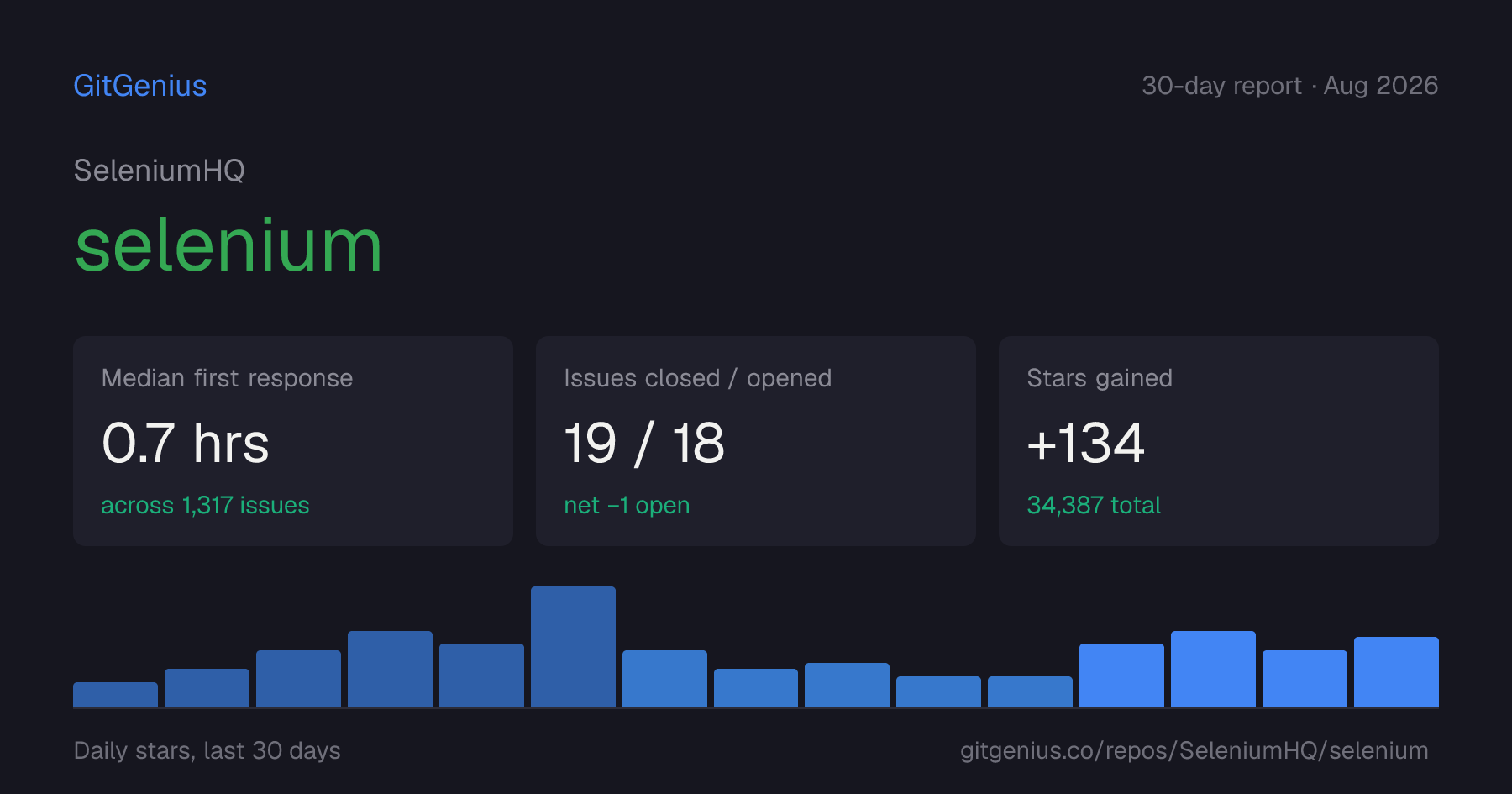
Task: Click the '34,387 total' subtext
Action: [x=1094, y=505]
